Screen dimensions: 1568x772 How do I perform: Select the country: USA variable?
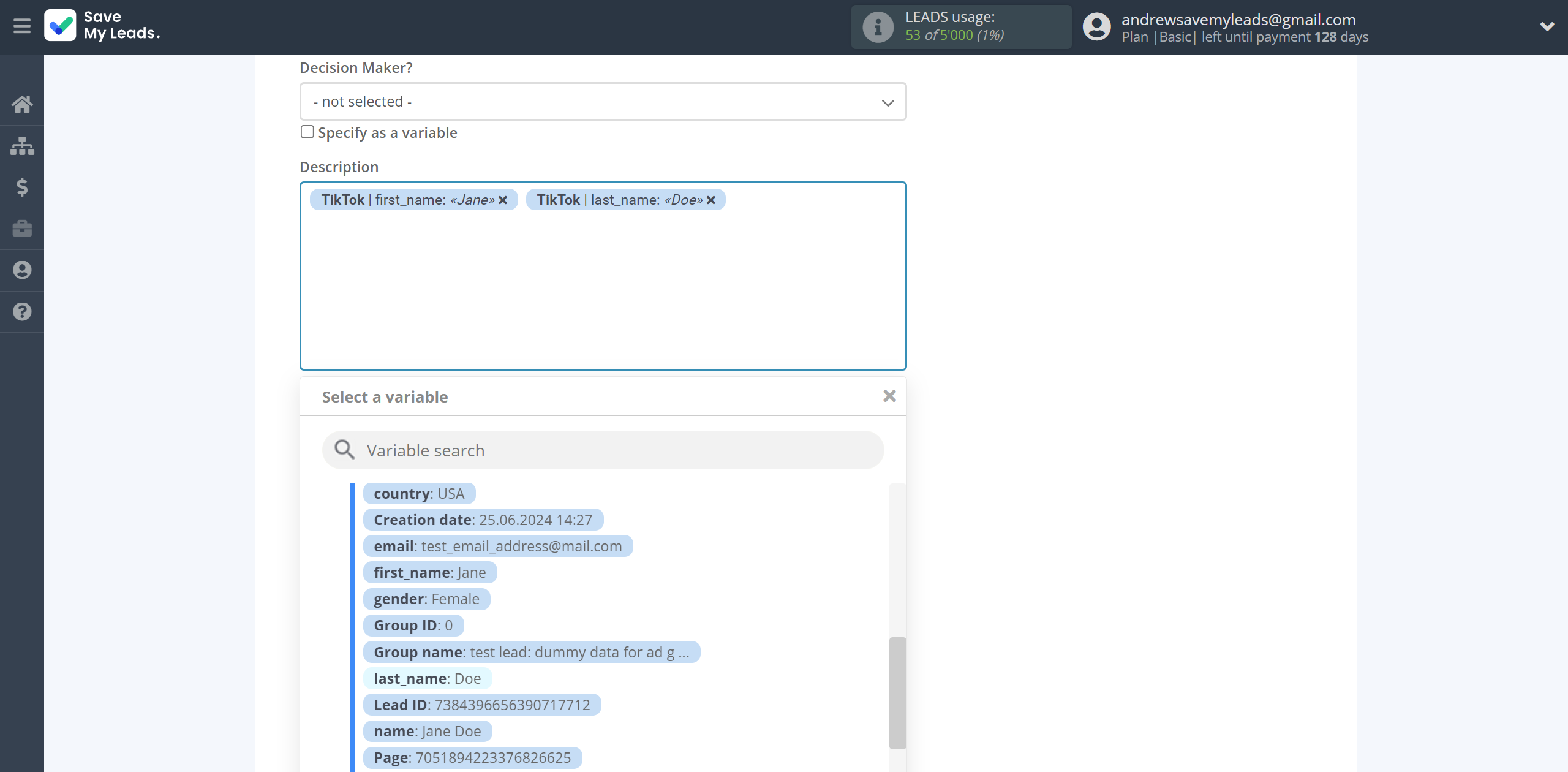point(419,494)
